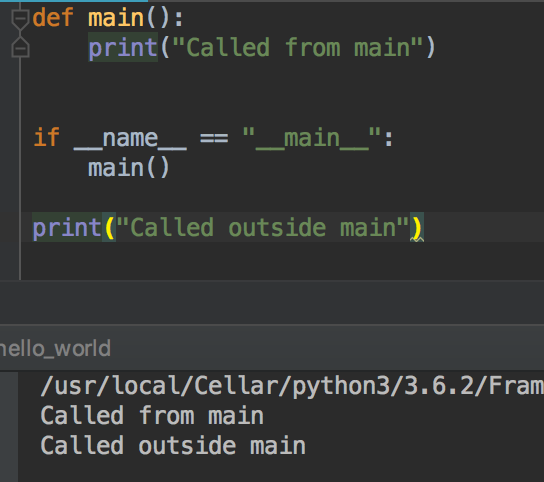
Task: Click the fold end marker beside print line
Action: pyautogui.click(x=20, y=48)
